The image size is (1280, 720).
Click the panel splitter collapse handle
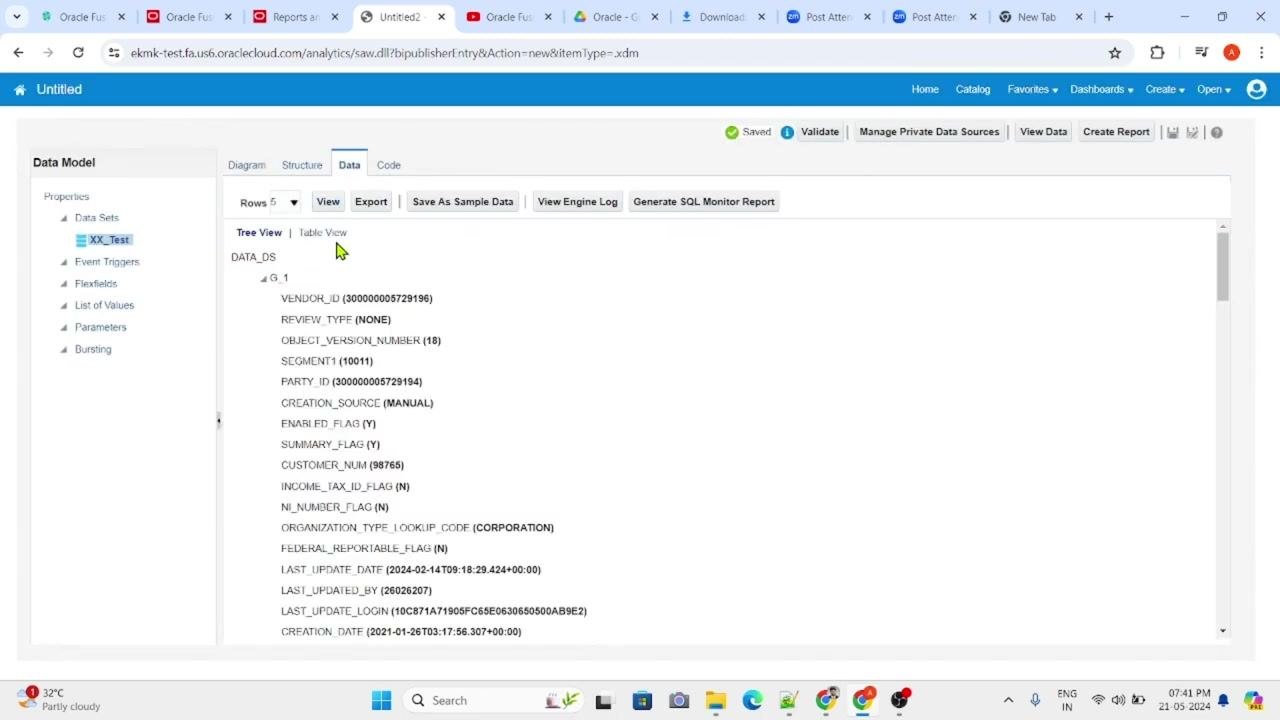pos(219,421)
